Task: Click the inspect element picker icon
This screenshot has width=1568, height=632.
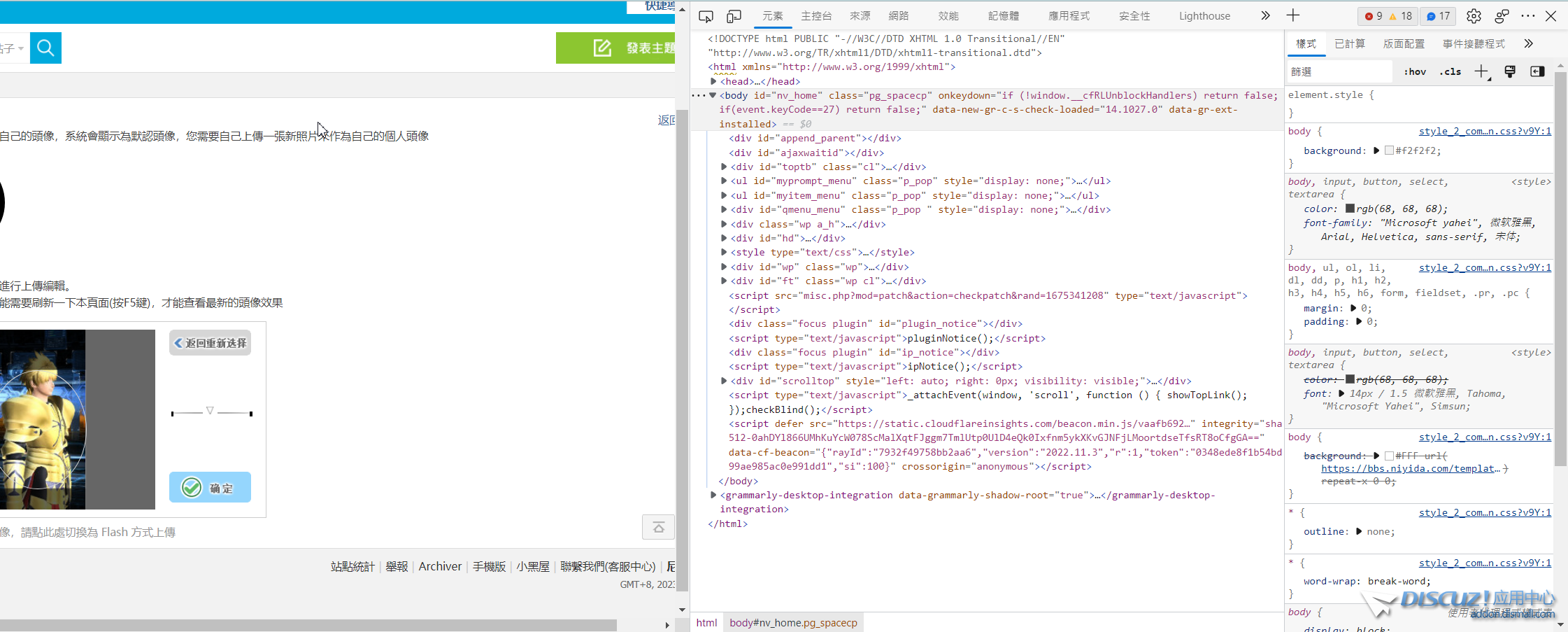Action: tap(706, 16)
